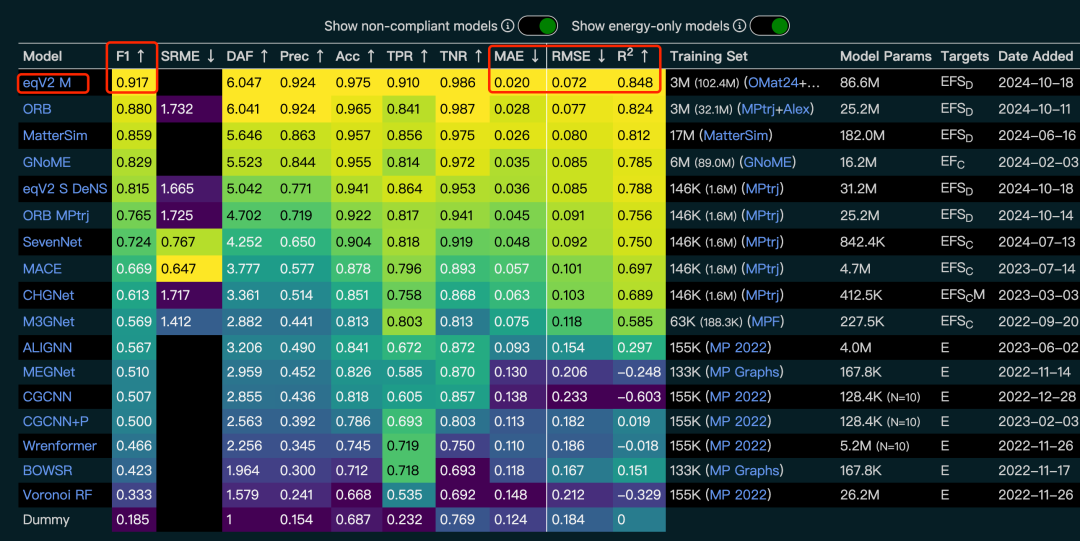Screen dimensions: 1080x541
Task: Click the up arrow next to F1
Action: (x=141, y=56)
